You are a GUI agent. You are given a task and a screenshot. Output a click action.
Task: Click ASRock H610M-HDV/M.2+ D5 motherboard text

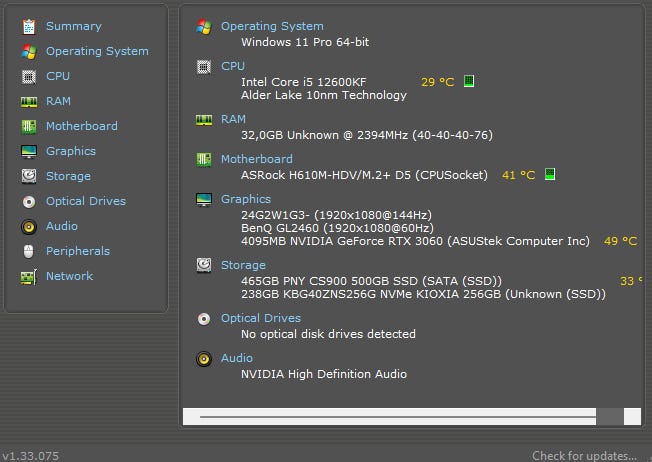point(364,175)
